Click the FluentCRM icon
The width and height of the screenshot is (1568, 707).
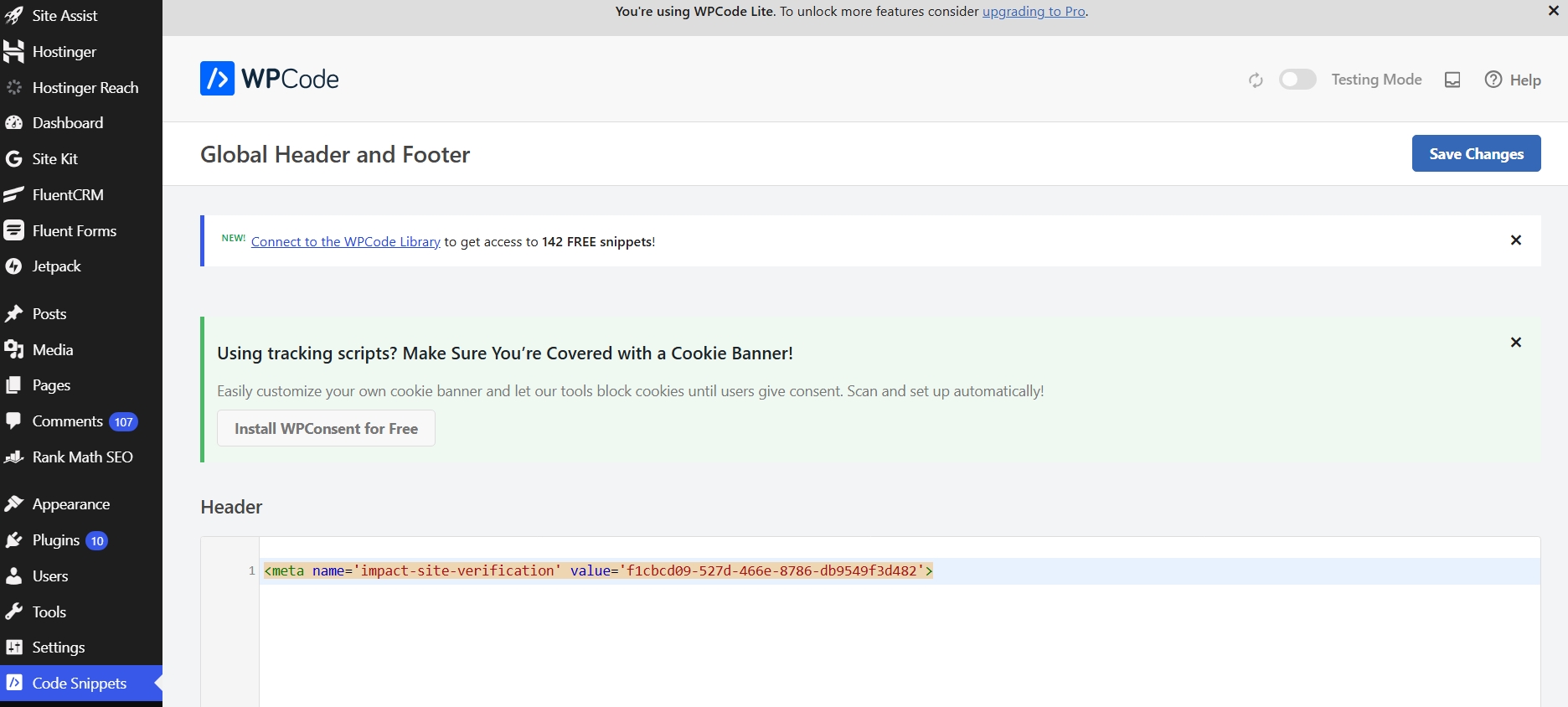pos(13,194)
